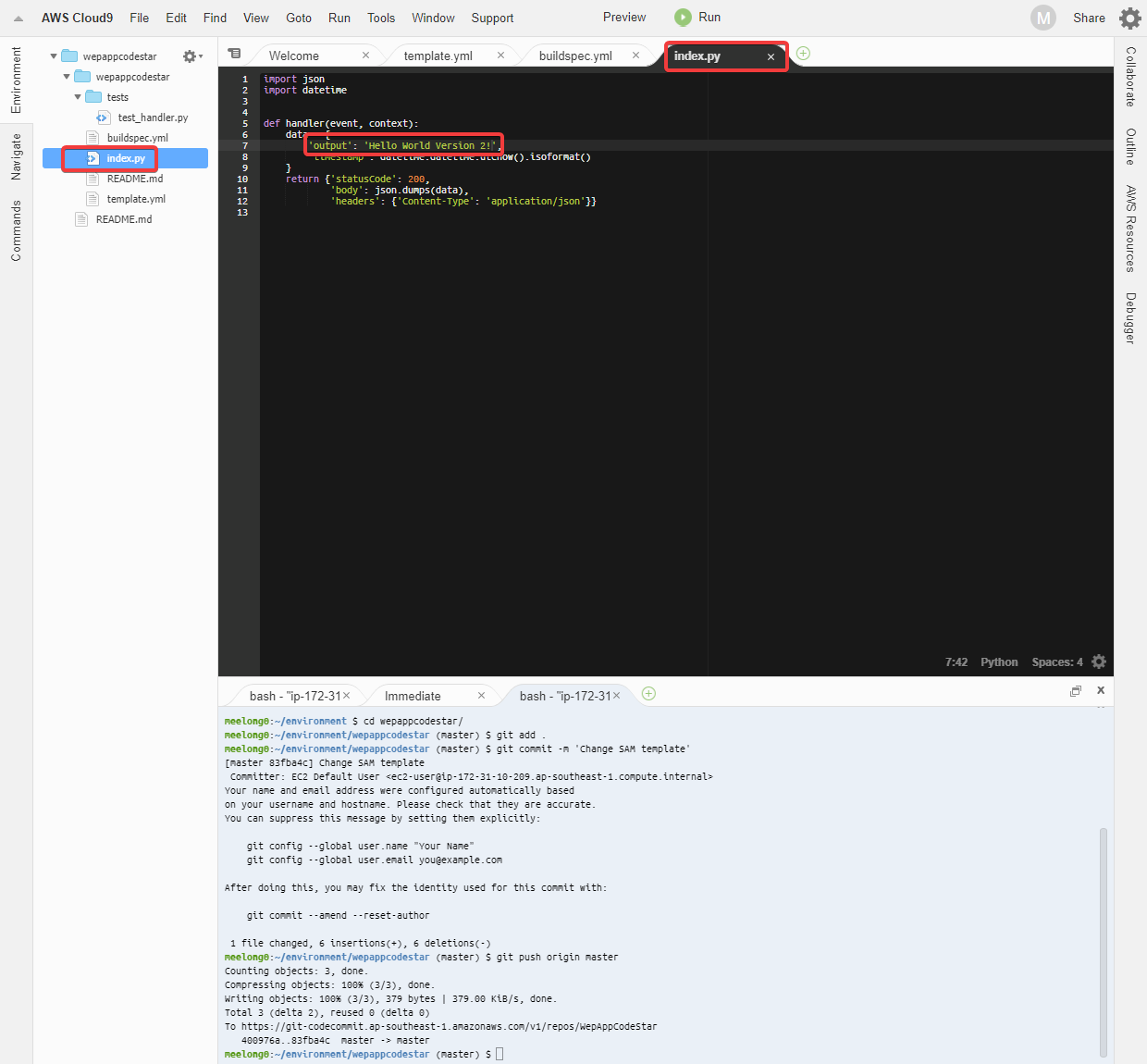
Task: Open the Edit menu
Action: coord(176,18)
